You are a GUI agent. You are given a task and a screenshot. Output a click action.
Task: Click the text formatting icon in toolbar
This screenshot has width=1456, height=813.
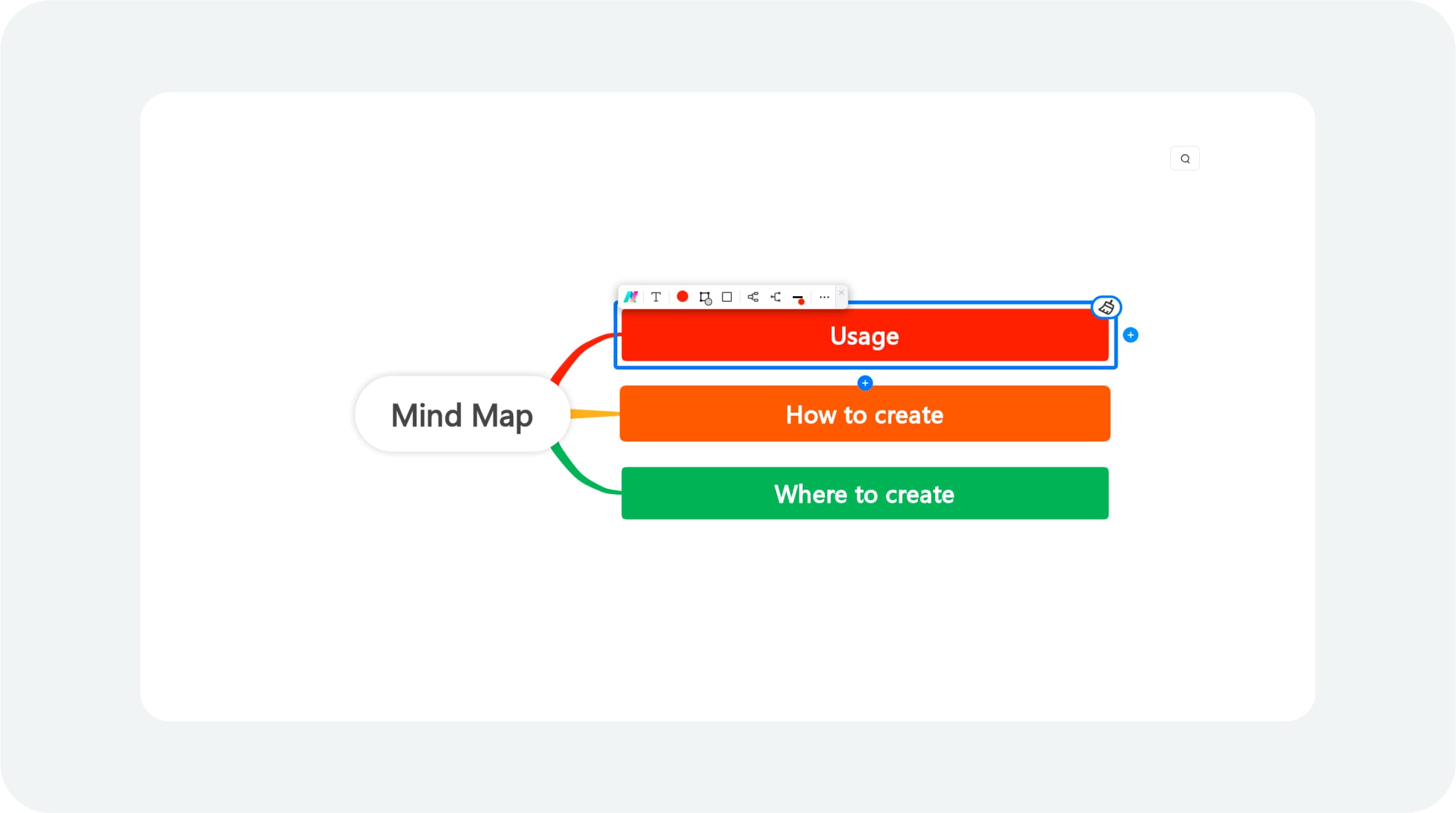(656, 297)
